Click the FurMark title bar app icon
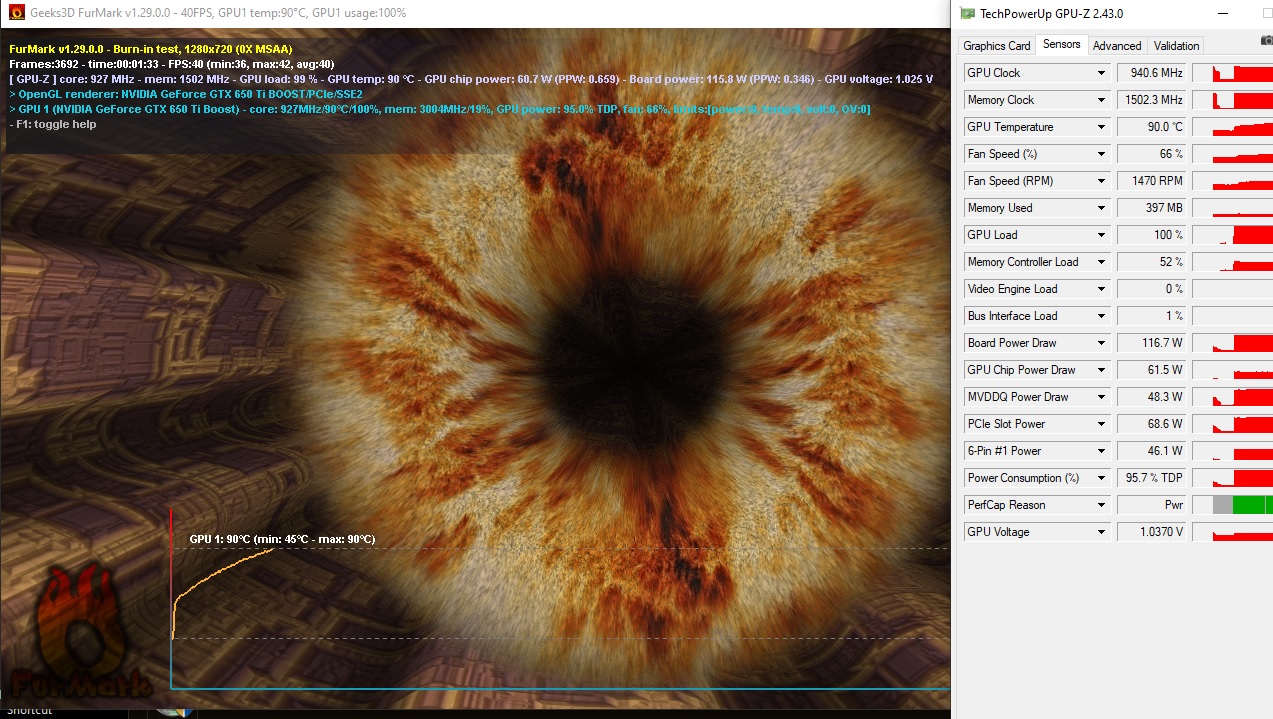The height and width of the screenshot is (719, 1273). (x=16, y=13)
